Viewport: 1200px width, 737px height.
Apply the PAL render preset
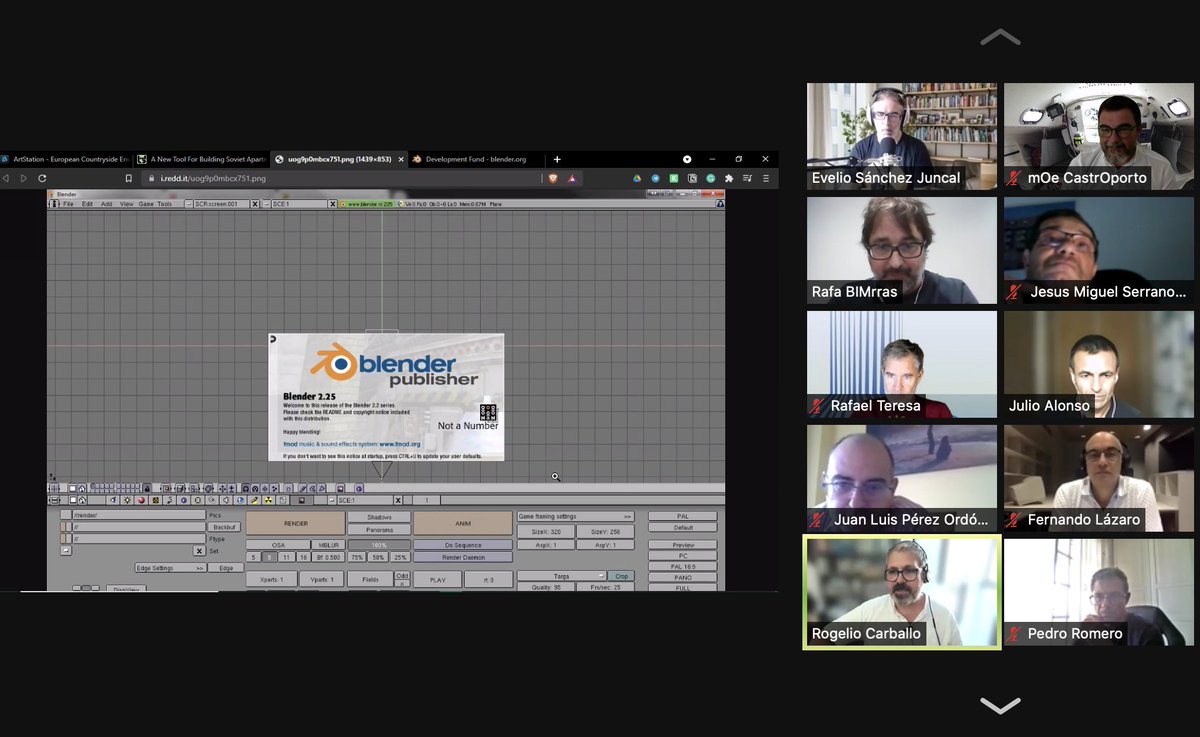(x=683, y=517)
